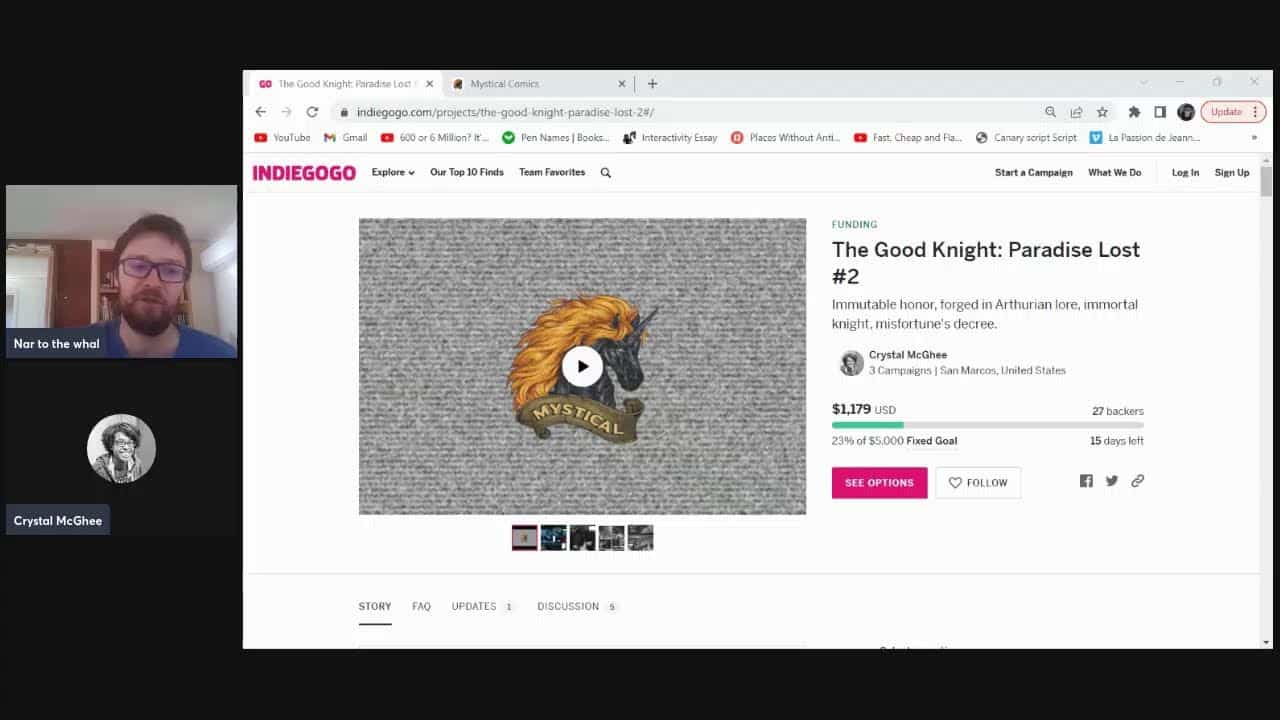Reload the page in browser
The height and width of the screenshot is (720, 1280).
click(x=312, y=112)
